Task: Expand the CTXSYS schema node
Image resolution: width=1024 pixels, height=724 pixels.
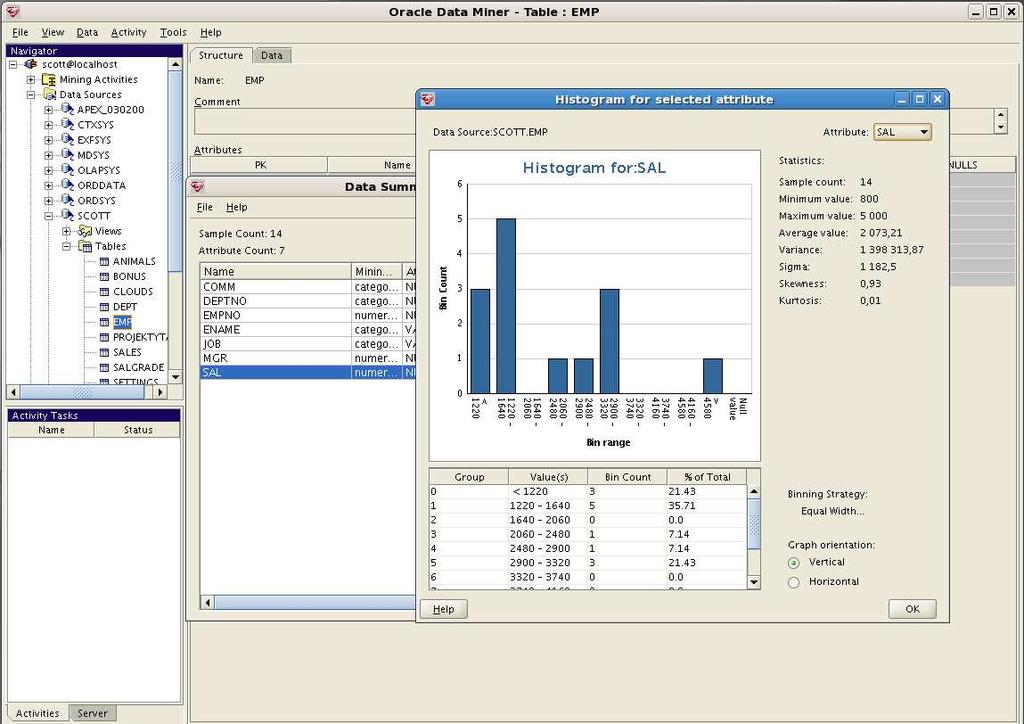Action: [48, 125]
